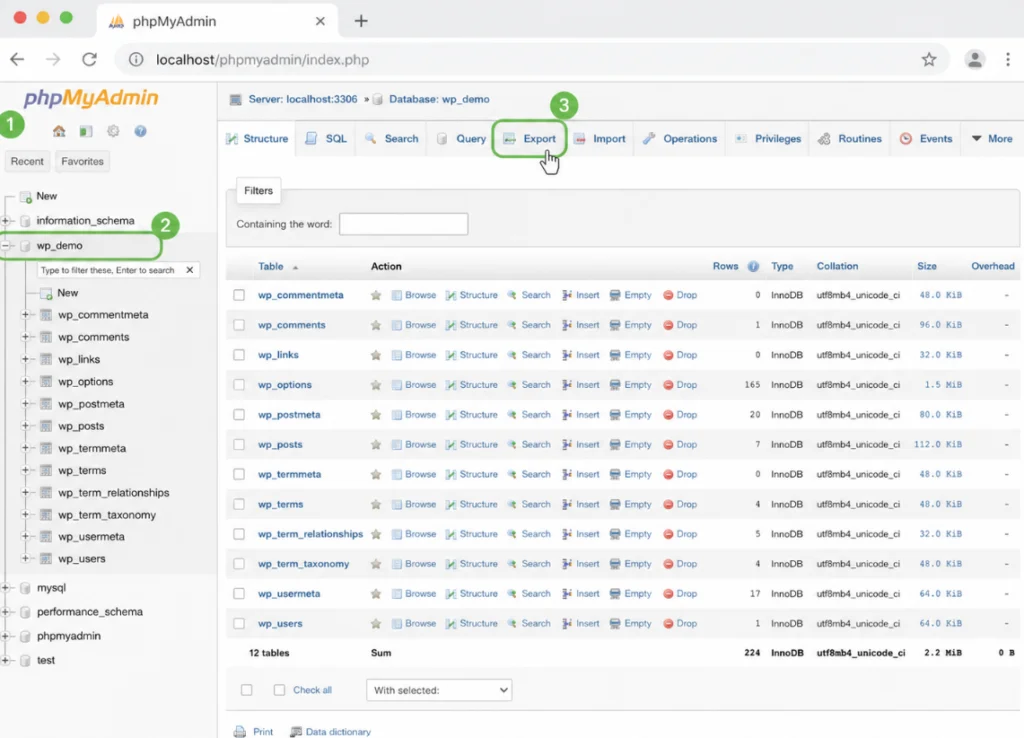View site information icon in address bar

pos(136,59)
